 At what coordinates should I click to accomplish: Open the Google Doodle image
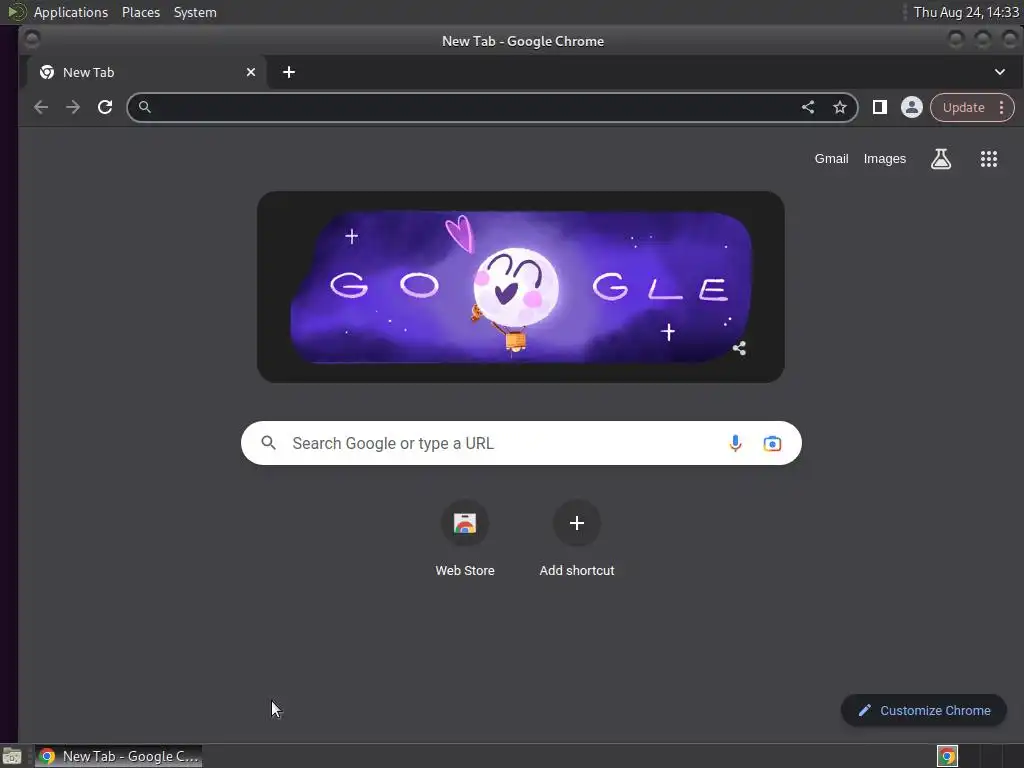pyautogui.click(x=520, y=287)
